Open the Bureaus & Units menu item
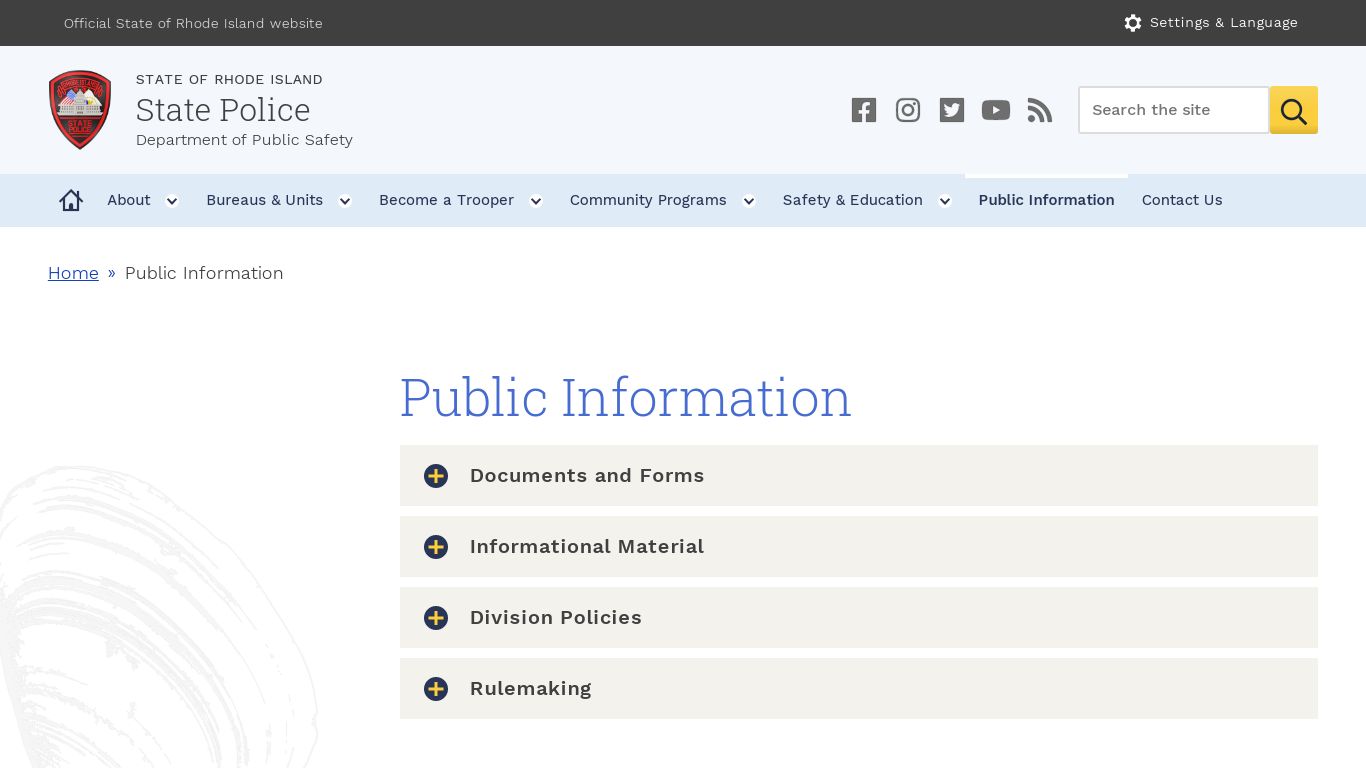Viewport: 1366px width, 768px height. (265, 200)
